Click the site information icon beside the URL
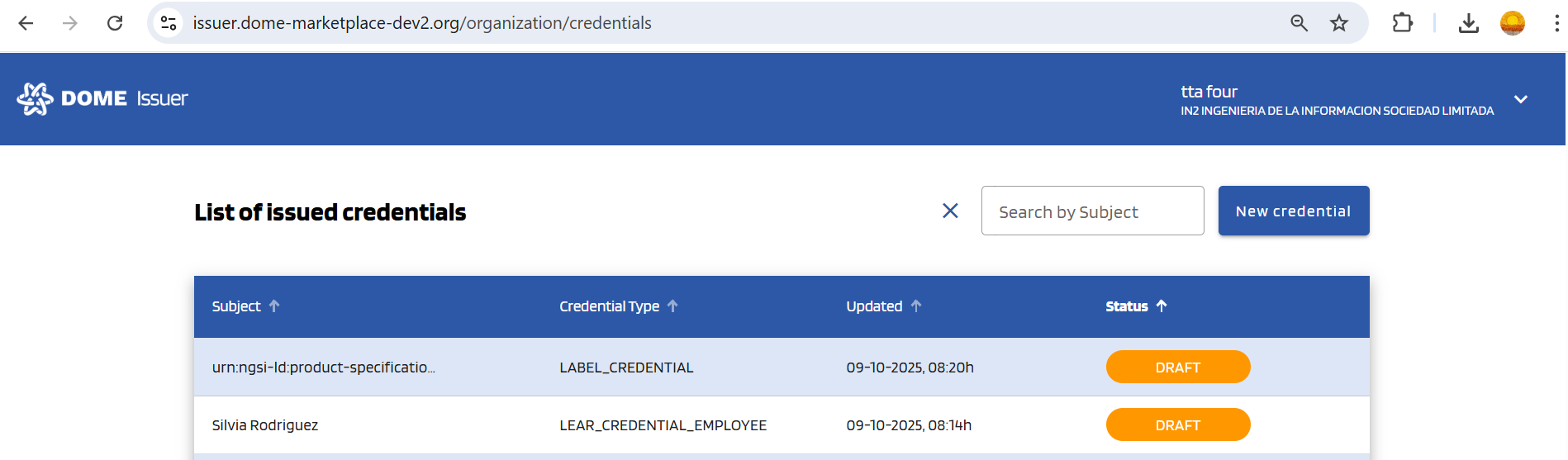Viewport: 1568px width, 460px height. coord(169,23)
